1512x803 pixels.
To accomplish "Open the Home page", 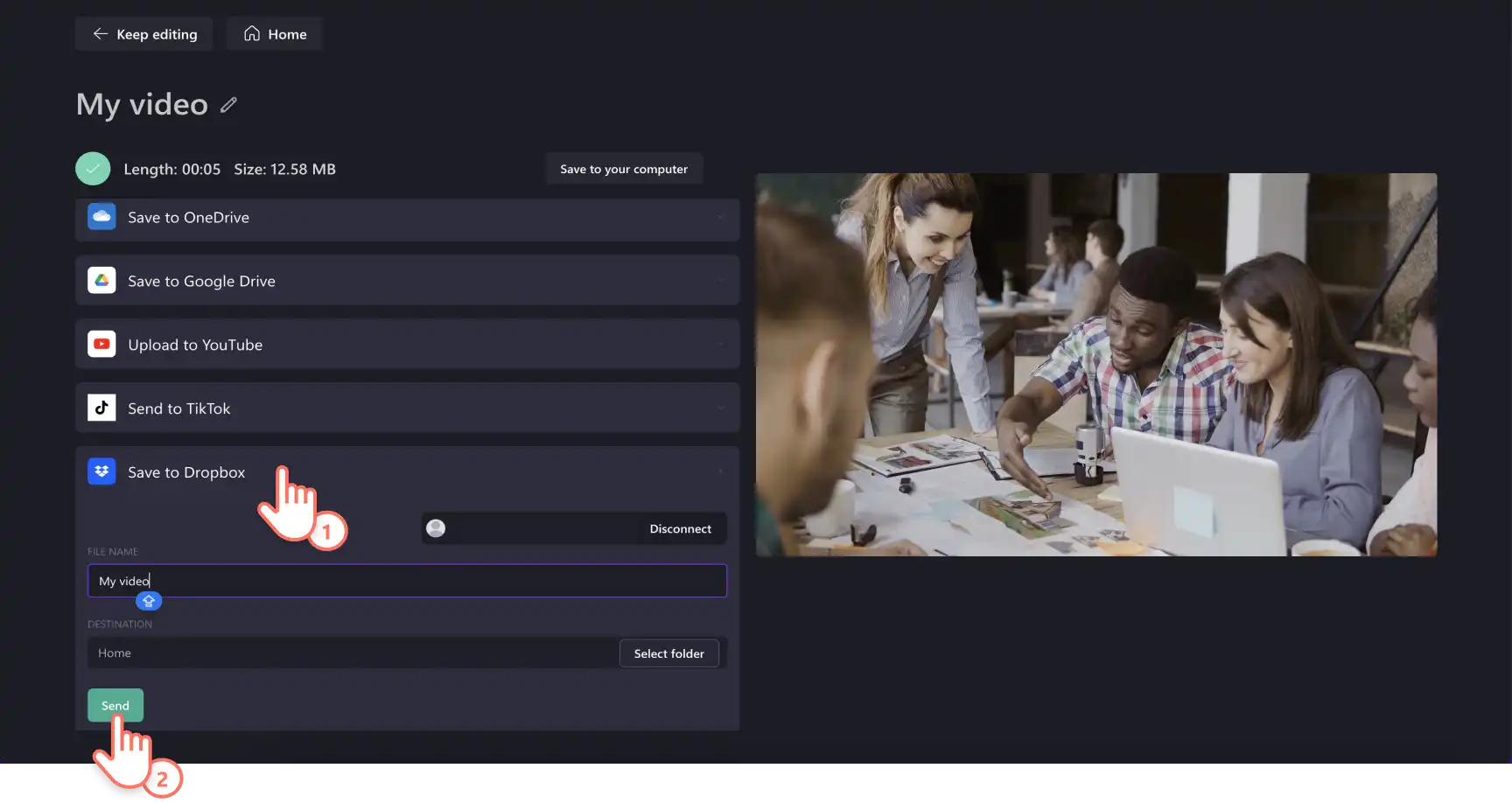I will coord(275,34).
